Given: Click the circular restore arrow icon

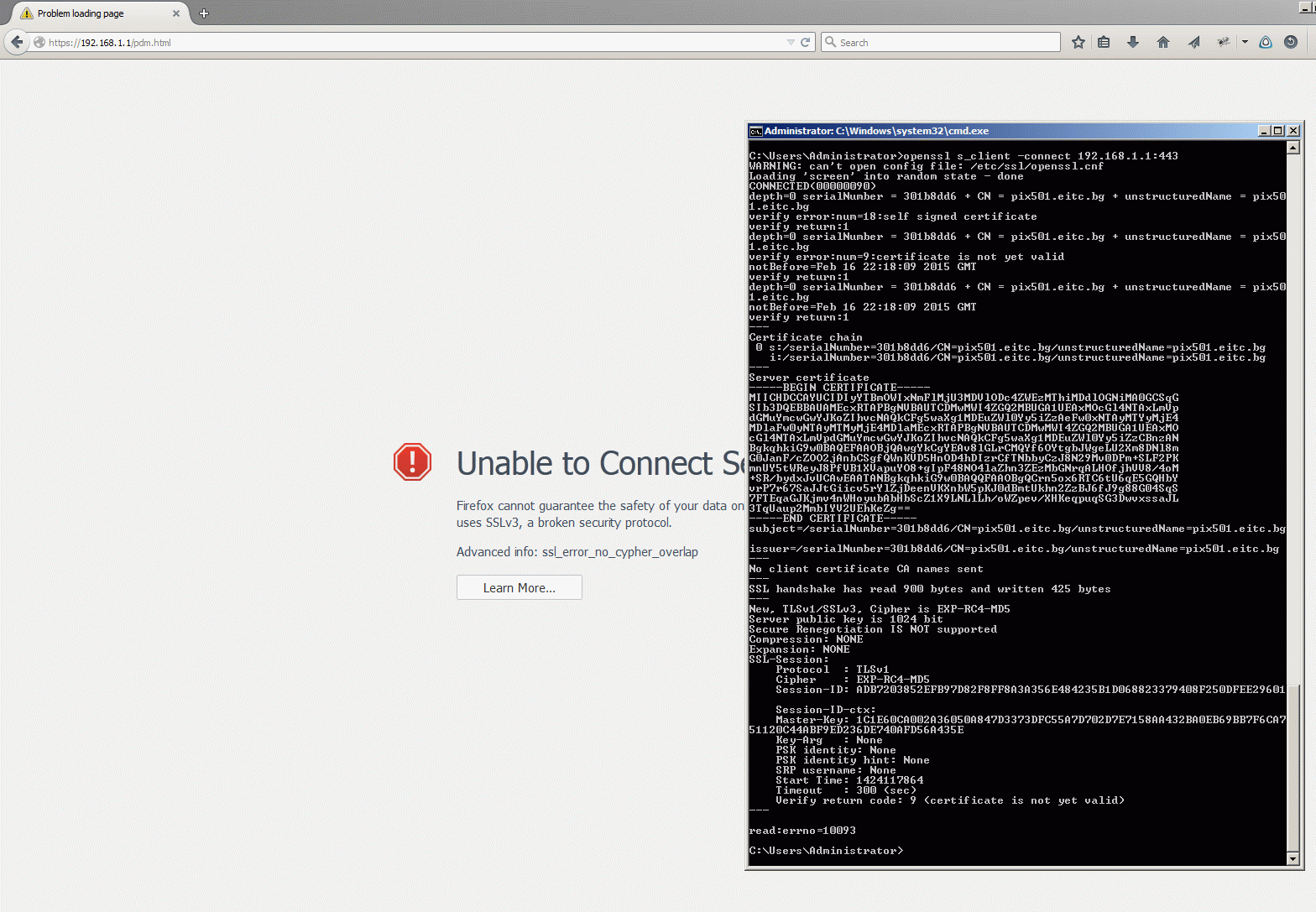Looking at the screenshot, I should 1291,42.
